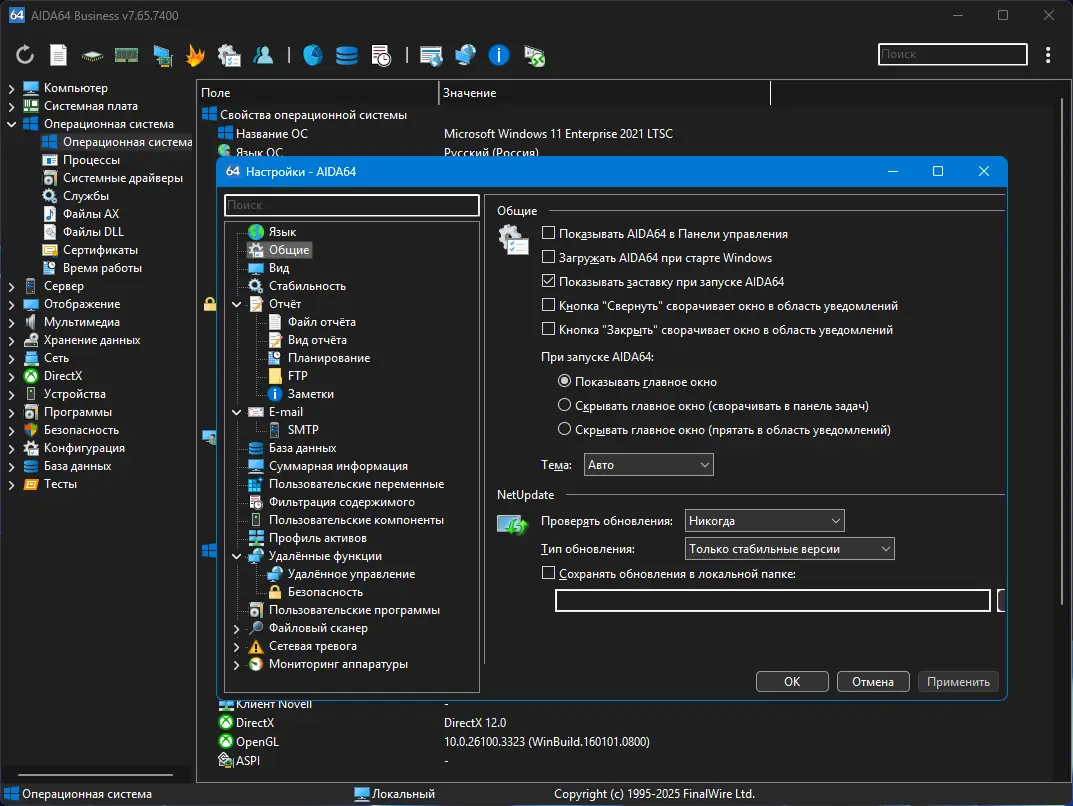
Task: Click the flame stability test toolbar icon
Action: tap(196, 55)
